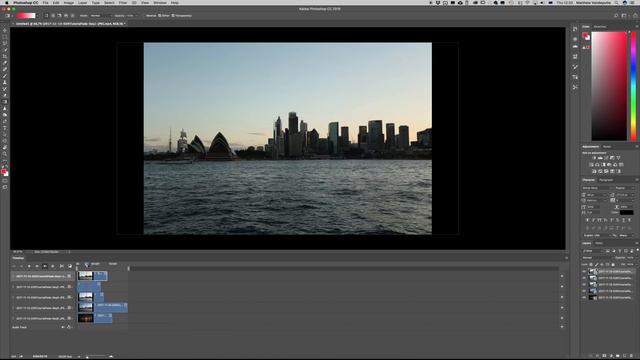Toggle visibility of second layer
640x360 pixels.
point(584,278)
